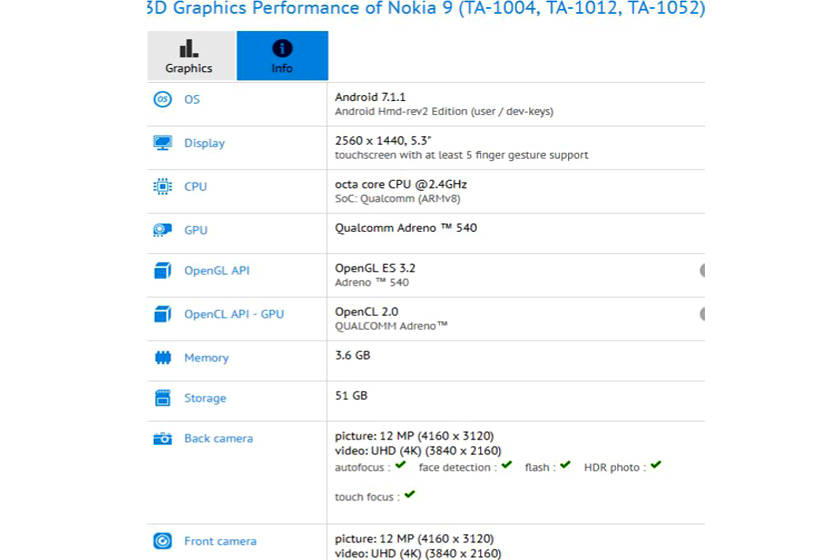This screenshot has width=840, height=560.
Task: Click the Back camera icon
Action: click(163, 438)
